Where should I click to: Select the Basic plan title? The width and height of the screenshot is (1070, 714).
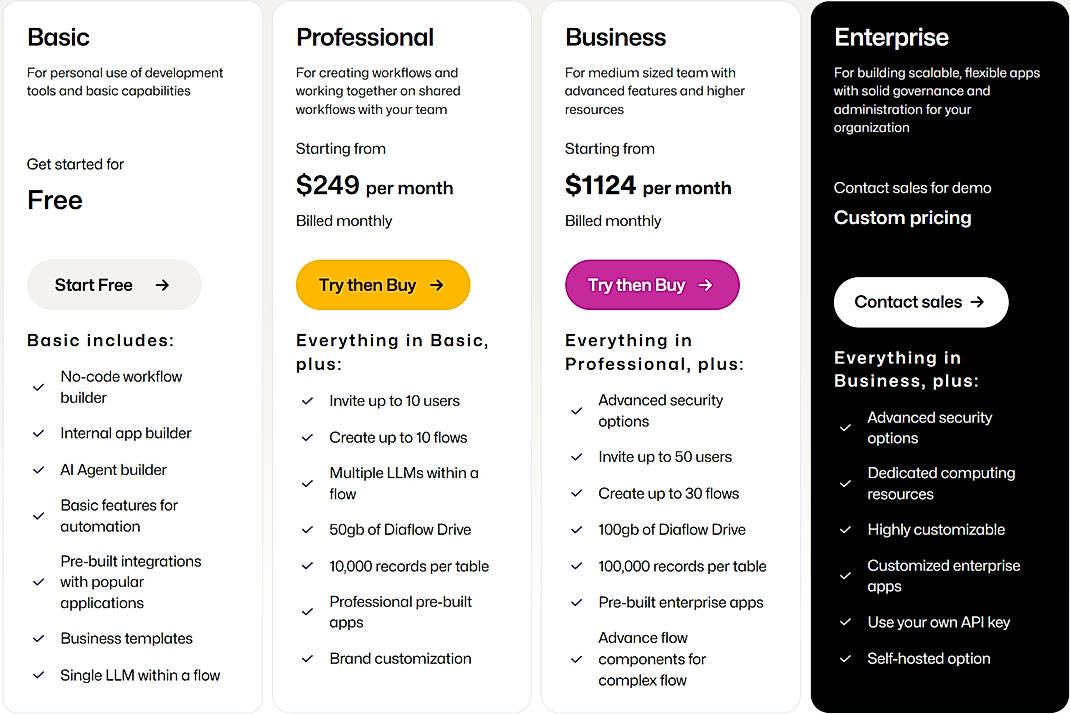[58, 37]
